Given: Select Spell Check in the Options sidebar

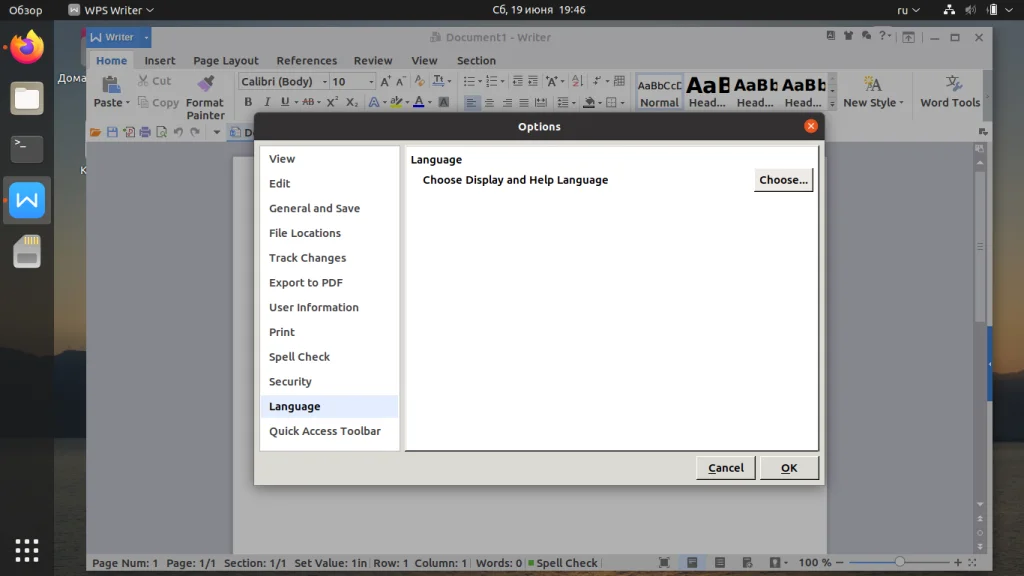Looking at the screenshot, I should pyautogui.click(x=299, y=356).
